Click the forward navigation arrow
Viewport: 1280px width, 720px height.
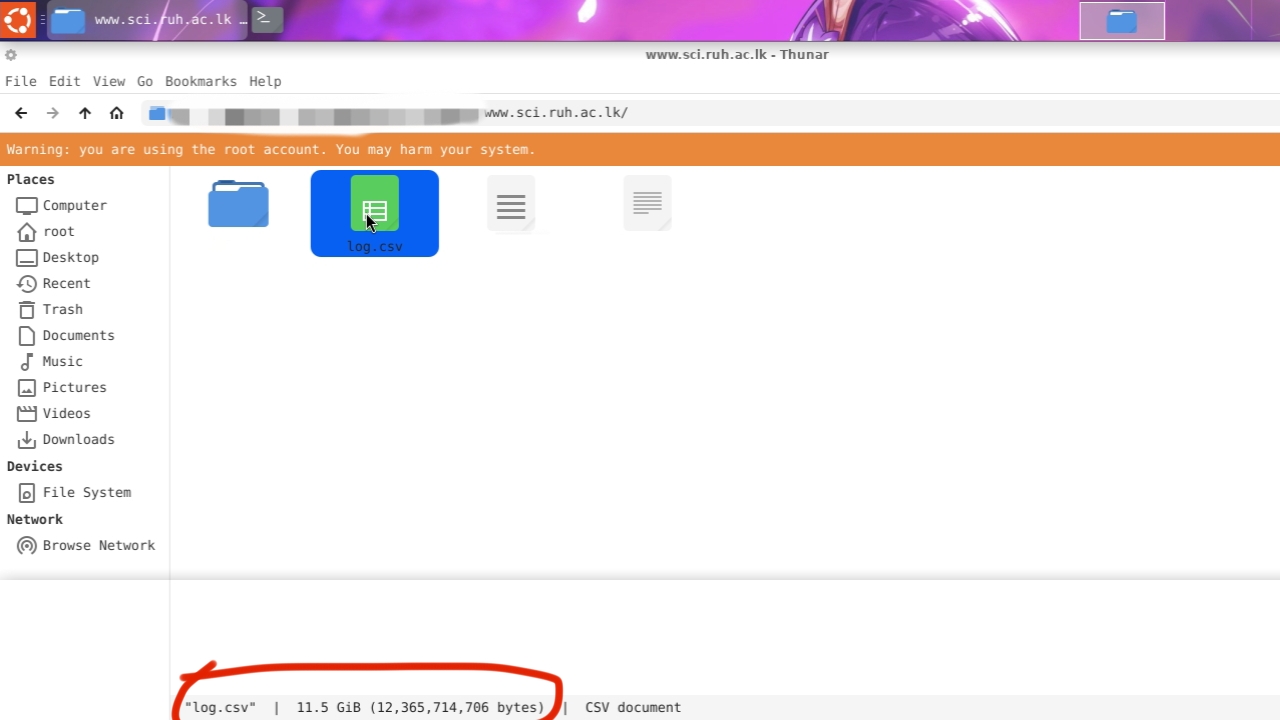point(53,113)
